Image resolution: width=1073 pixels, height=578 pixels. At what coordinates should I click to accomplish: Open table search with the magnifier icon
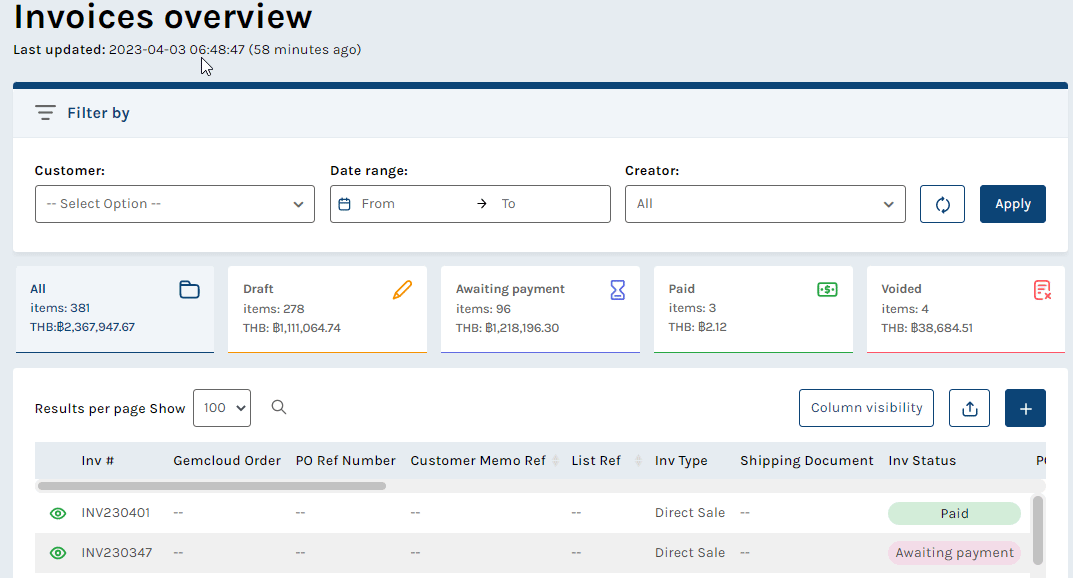coord(279,407)
